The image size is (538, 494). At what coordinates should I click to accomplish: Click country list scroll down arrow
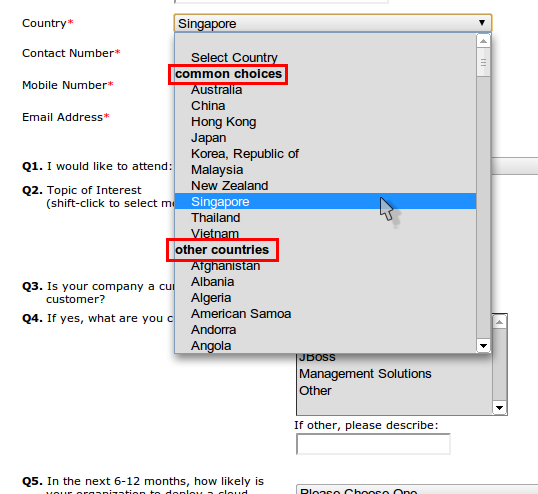click(483, 345)
